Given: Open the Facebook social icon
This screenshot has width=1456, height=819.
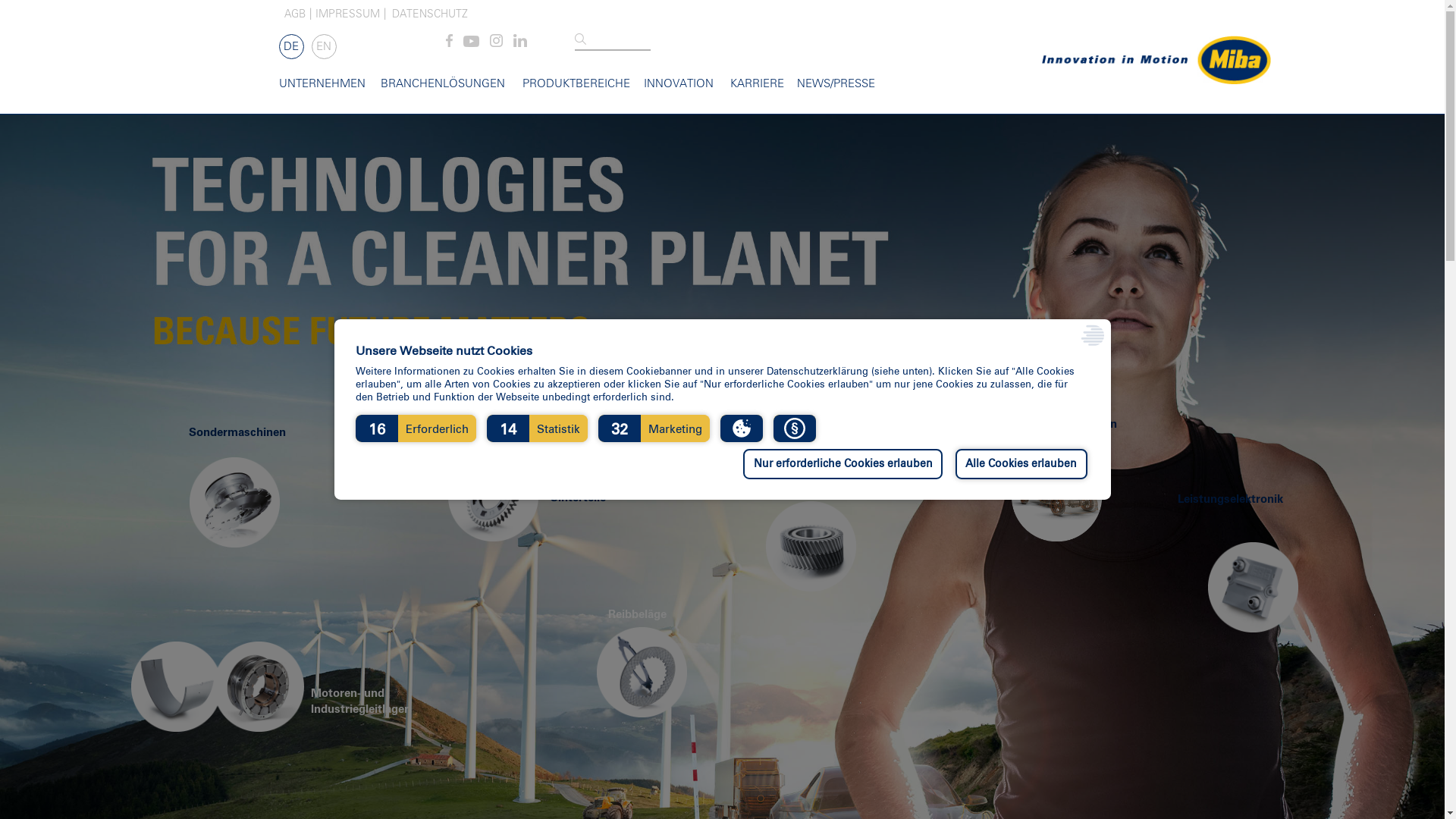Looking at the screenshot, I should click(x=449, y=41).
